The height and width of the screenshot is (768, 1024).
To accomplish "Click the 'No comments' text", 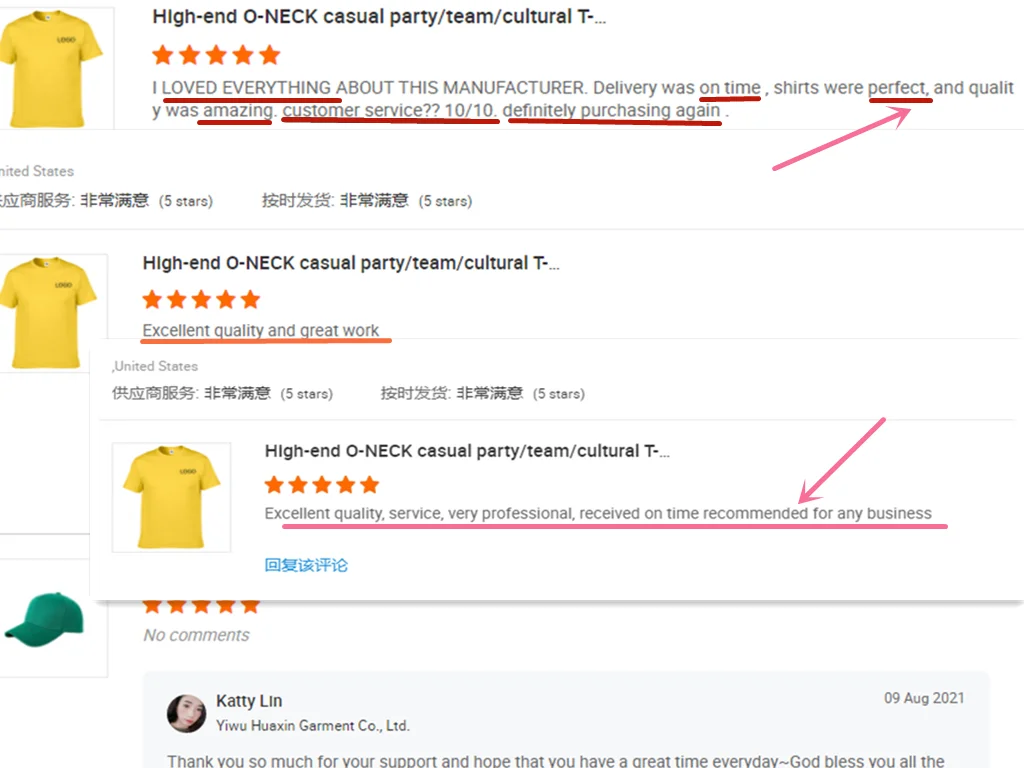I will click(196, 635).
